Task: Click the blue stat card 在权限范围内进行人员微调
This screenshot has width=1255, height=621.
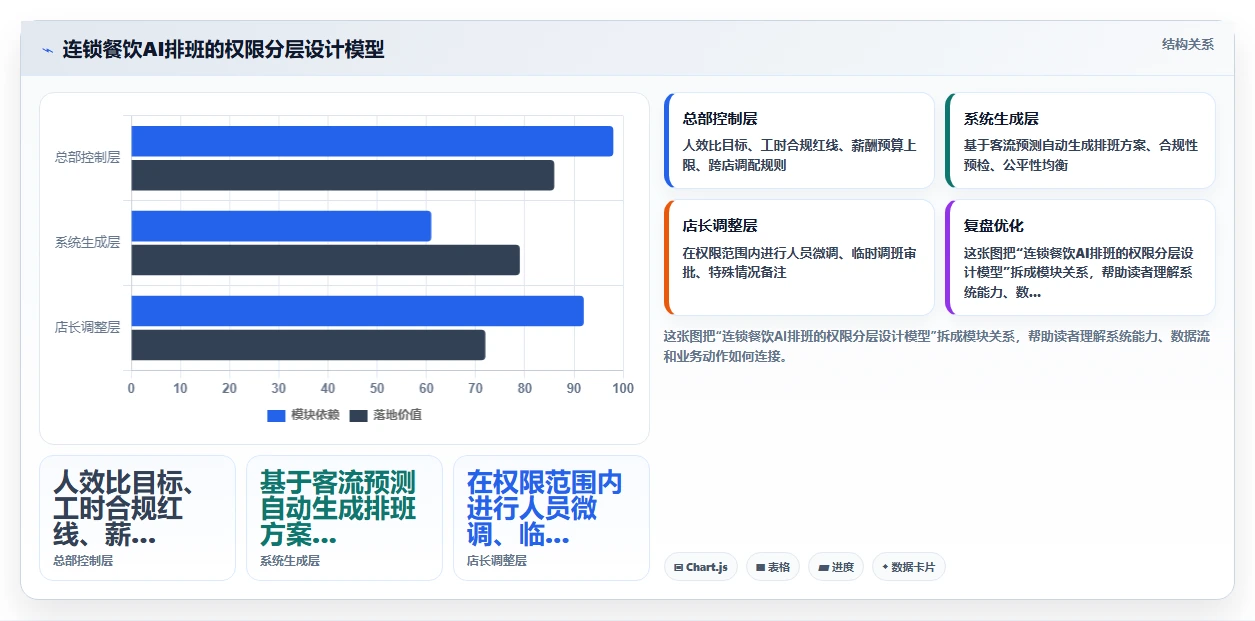Action: (551, 518)
